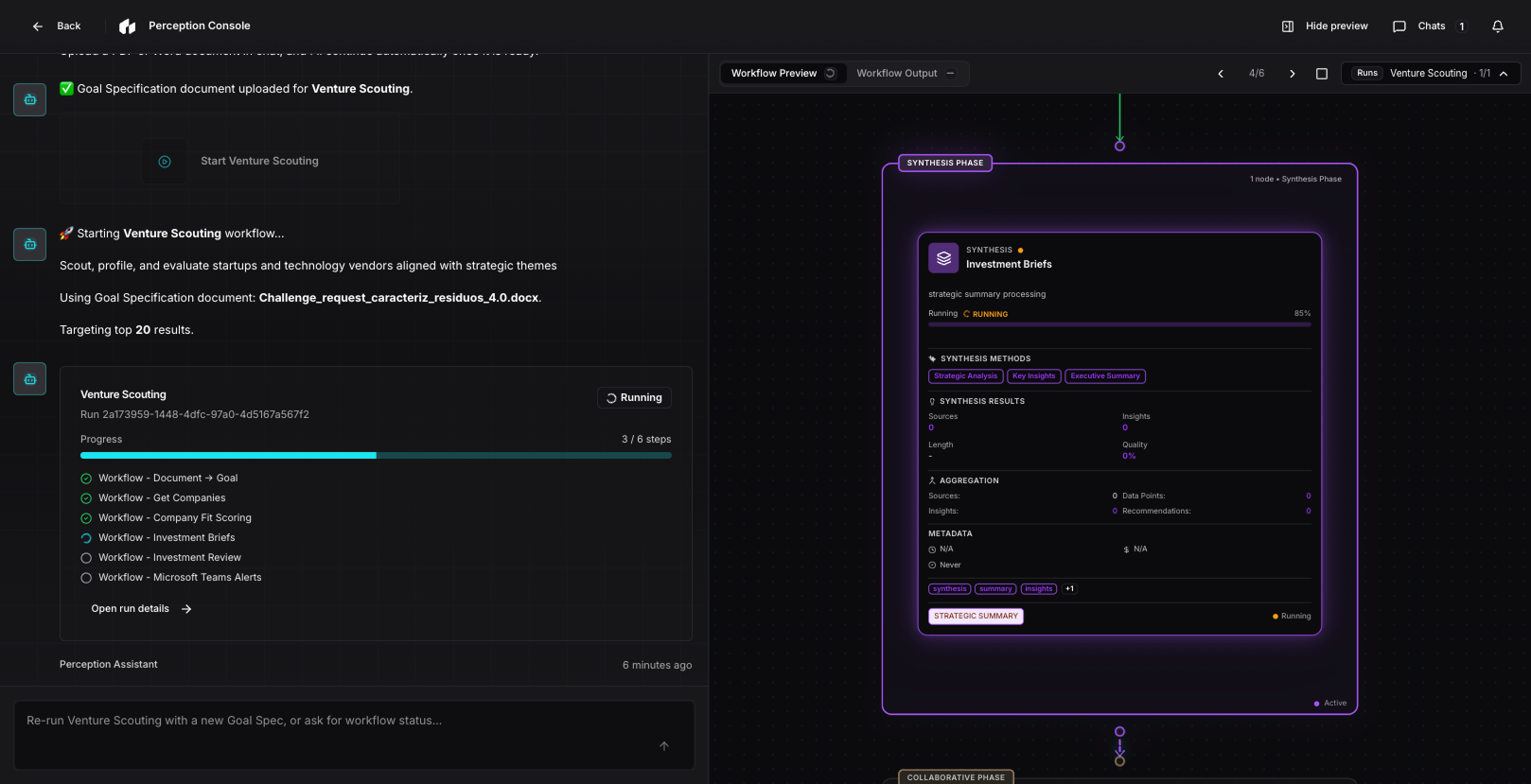
Task: Switch to Workflow Preview tab
Action: point(774,74)
